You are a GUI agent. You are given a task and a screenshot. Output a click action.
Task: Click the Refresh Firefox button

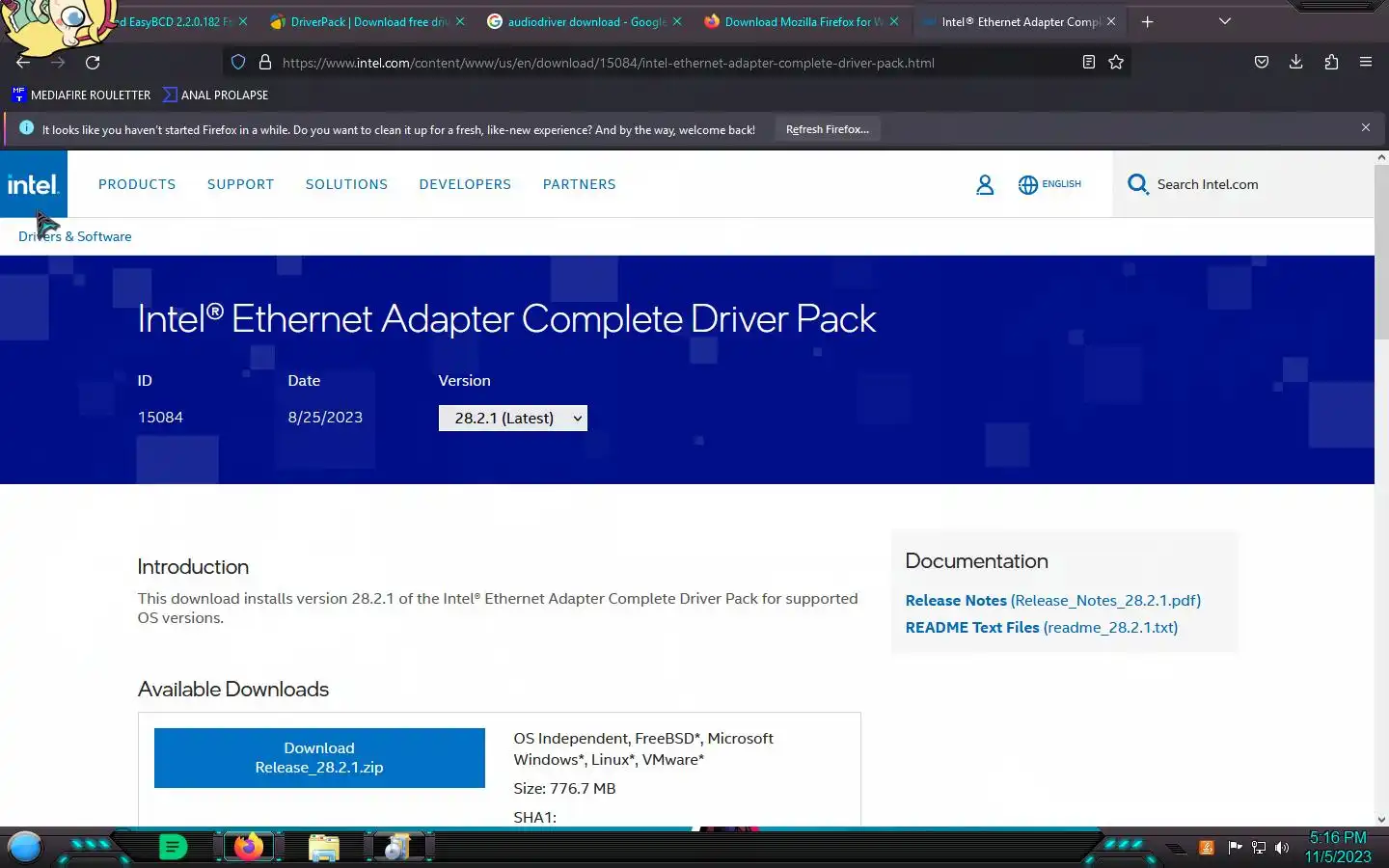point(827,129)
